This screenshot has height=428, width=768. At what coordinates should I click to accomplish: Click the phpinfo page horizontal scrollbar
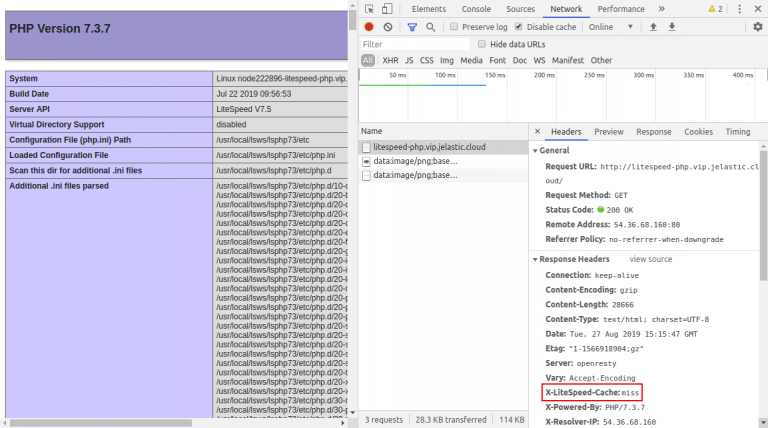(100, 423)
